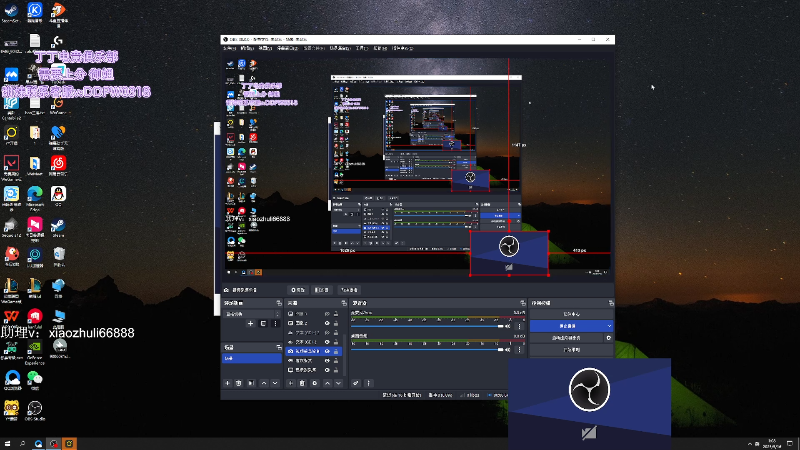800x450 pixels.
Task: Move scene up in Scenes dock
Action: pos(264,383)
